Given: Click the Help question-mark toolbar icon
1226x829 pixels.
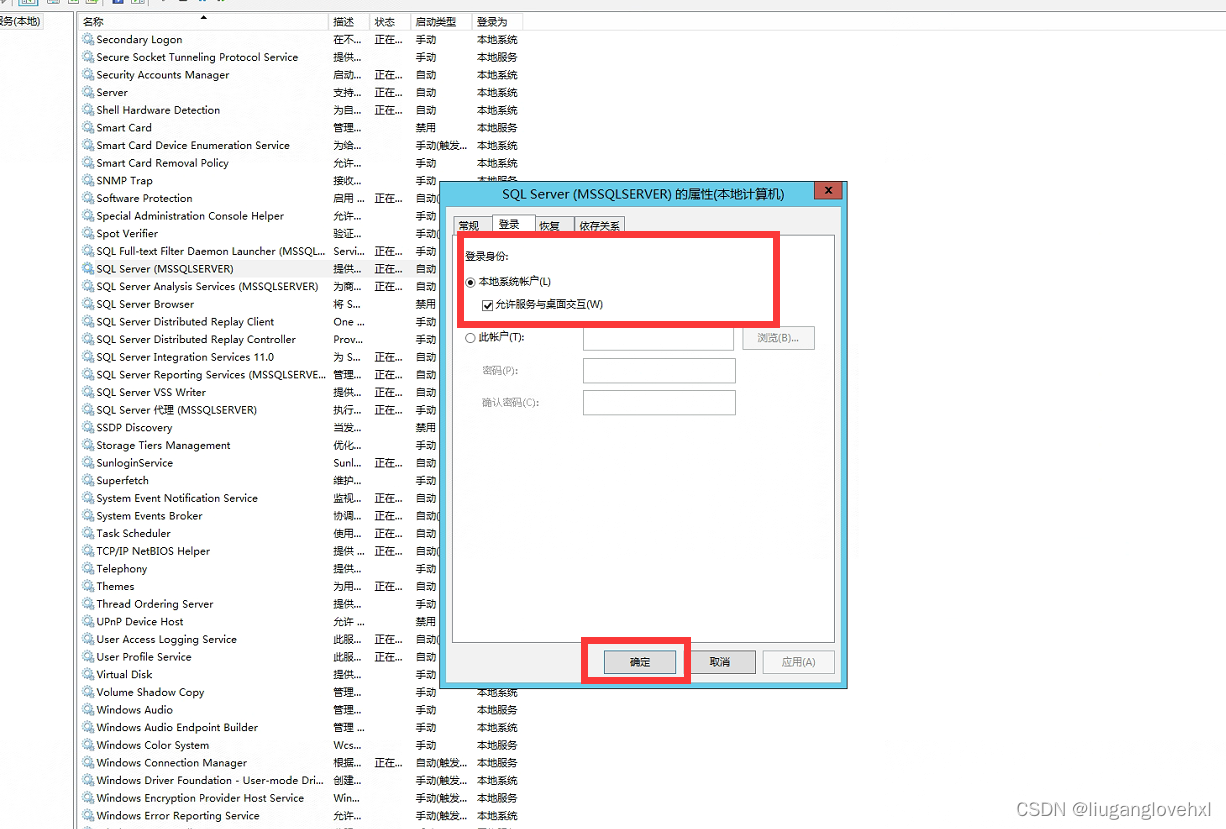Looking at the screenshot, I should [117, 4].
